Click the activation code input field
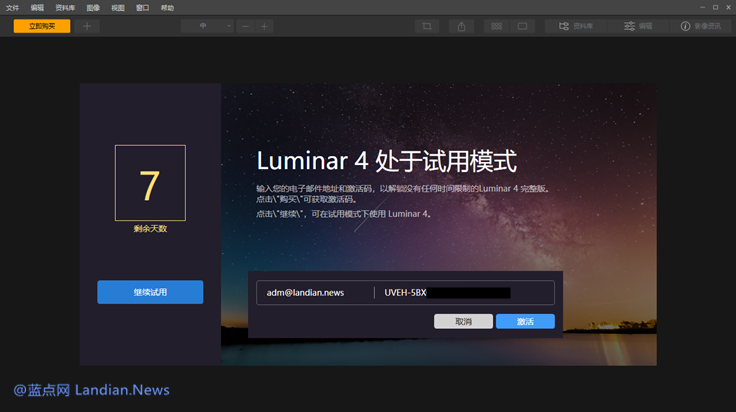 (462, 293)
